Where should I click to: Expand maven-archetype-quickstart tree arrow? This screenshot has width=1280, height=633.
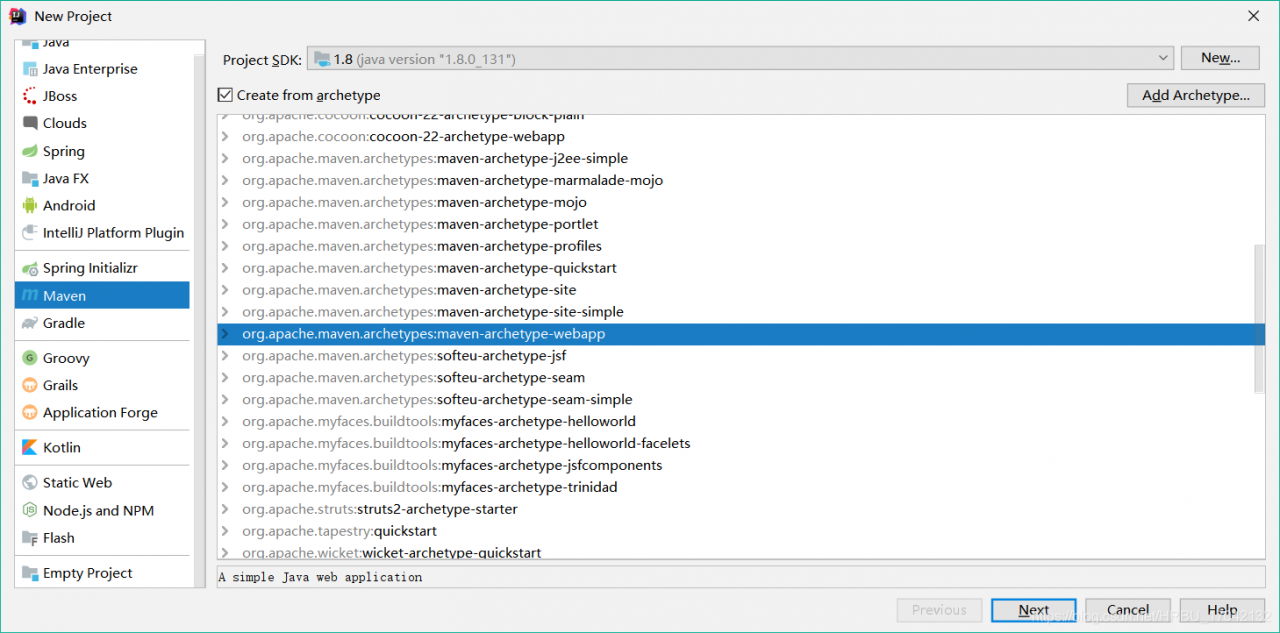[226, 268]
